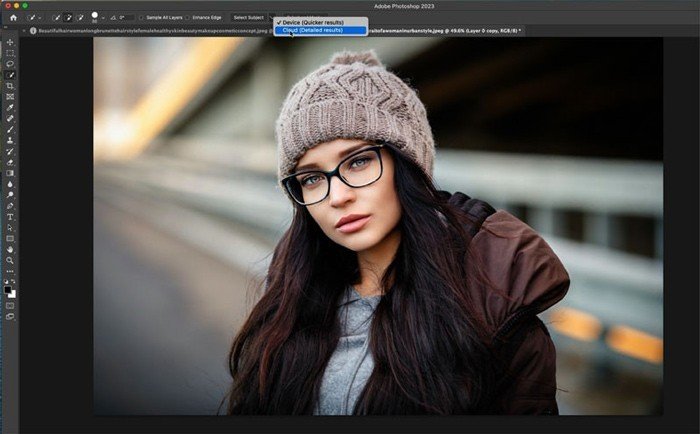Click the Home icon in options bar
The width and height of the screenshot is (700, 434).
(12, 17)
